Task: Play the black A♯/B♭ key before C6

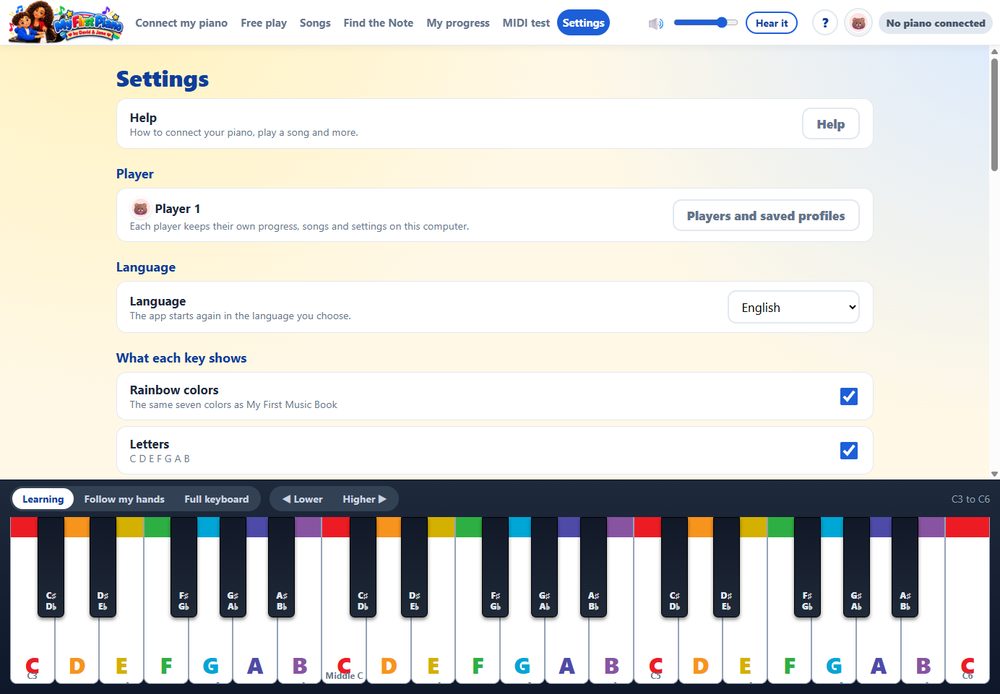Action: coord(905,566)
